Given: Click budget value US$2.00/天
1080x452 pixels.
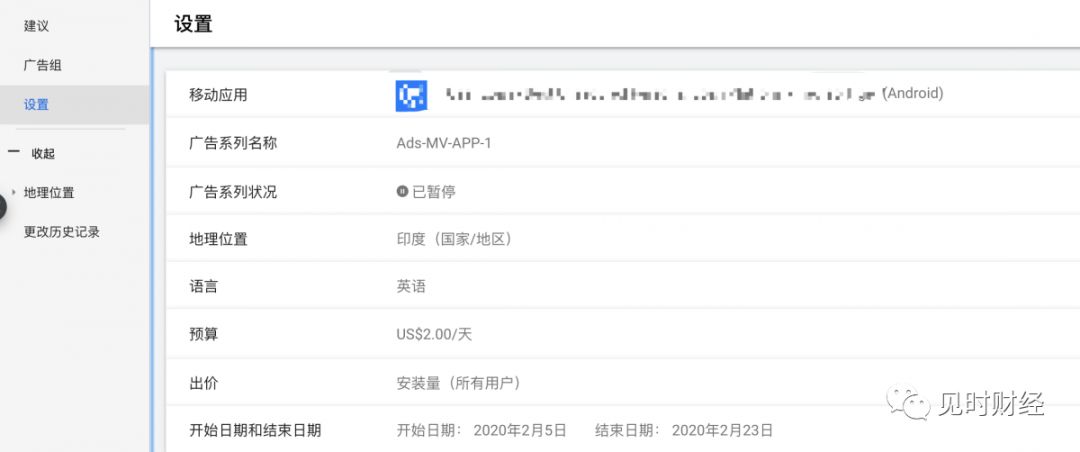Looking at the screenshot, I should (434, 335).
